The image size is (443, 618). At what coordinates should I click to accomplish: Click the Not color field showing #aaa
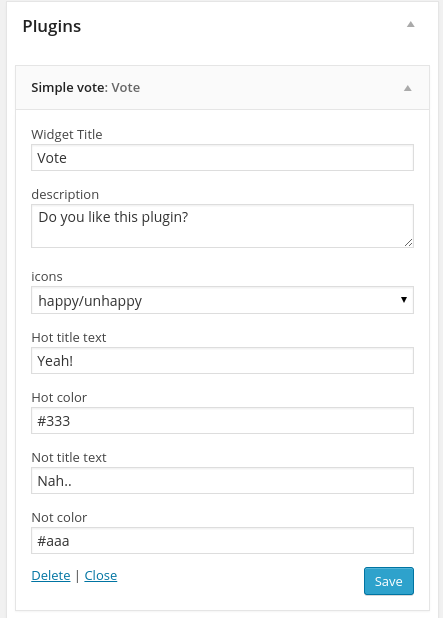click(x=222, y=540)
